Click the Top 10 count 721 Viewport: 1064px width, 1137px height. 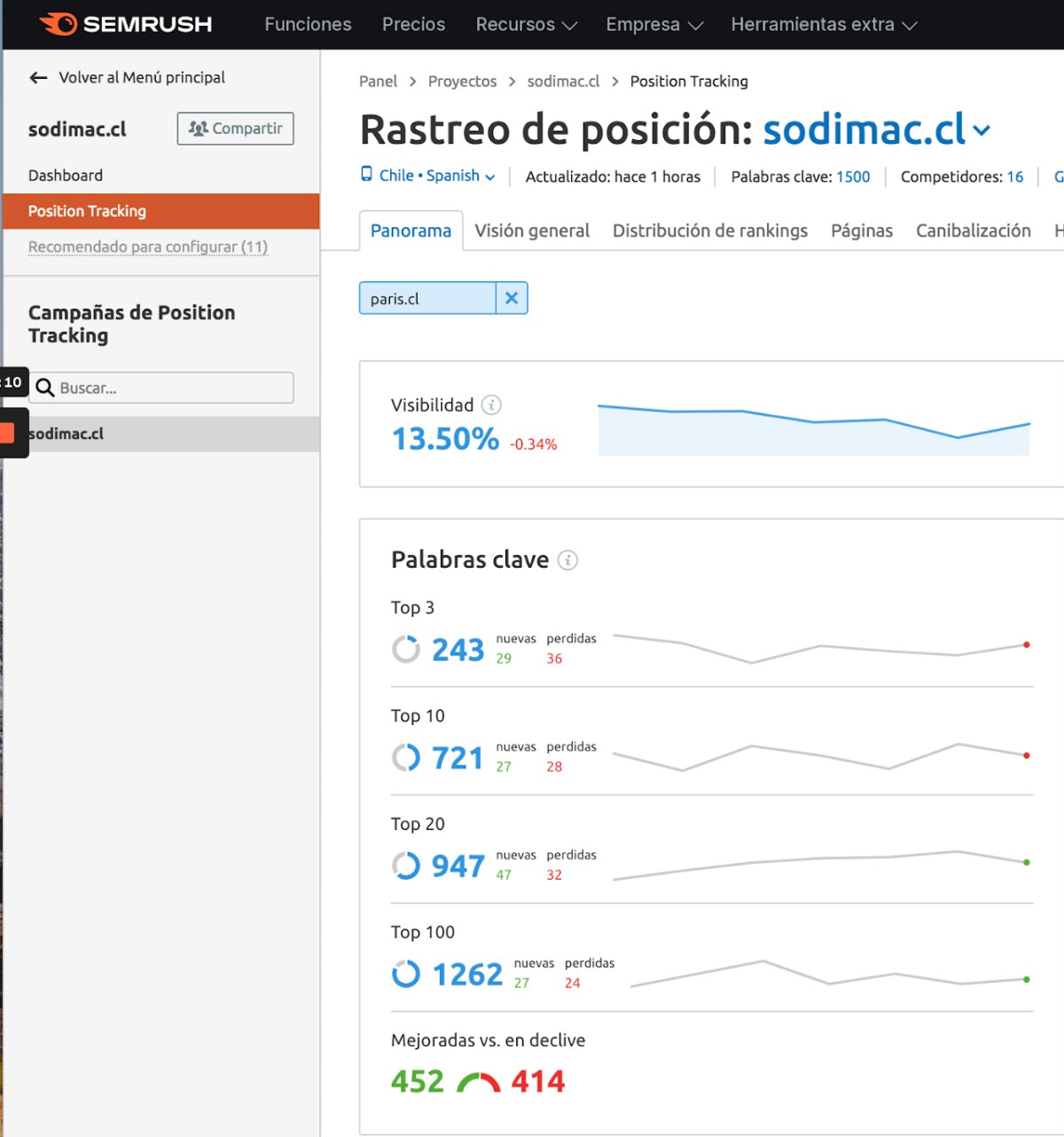[x=458, y=758]
